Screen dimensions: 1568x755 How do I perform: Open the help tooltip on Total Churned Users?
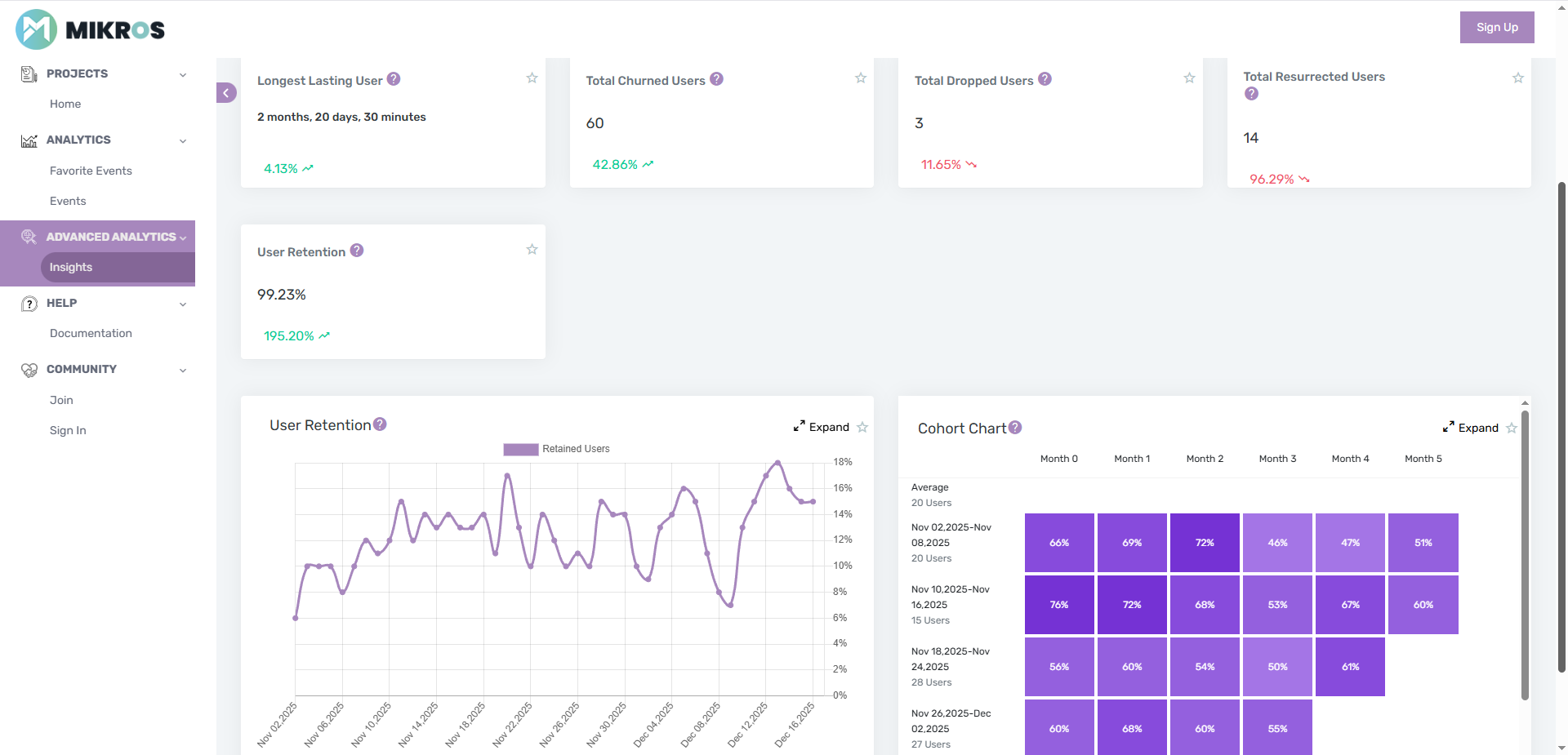click(x=716, y=79)
